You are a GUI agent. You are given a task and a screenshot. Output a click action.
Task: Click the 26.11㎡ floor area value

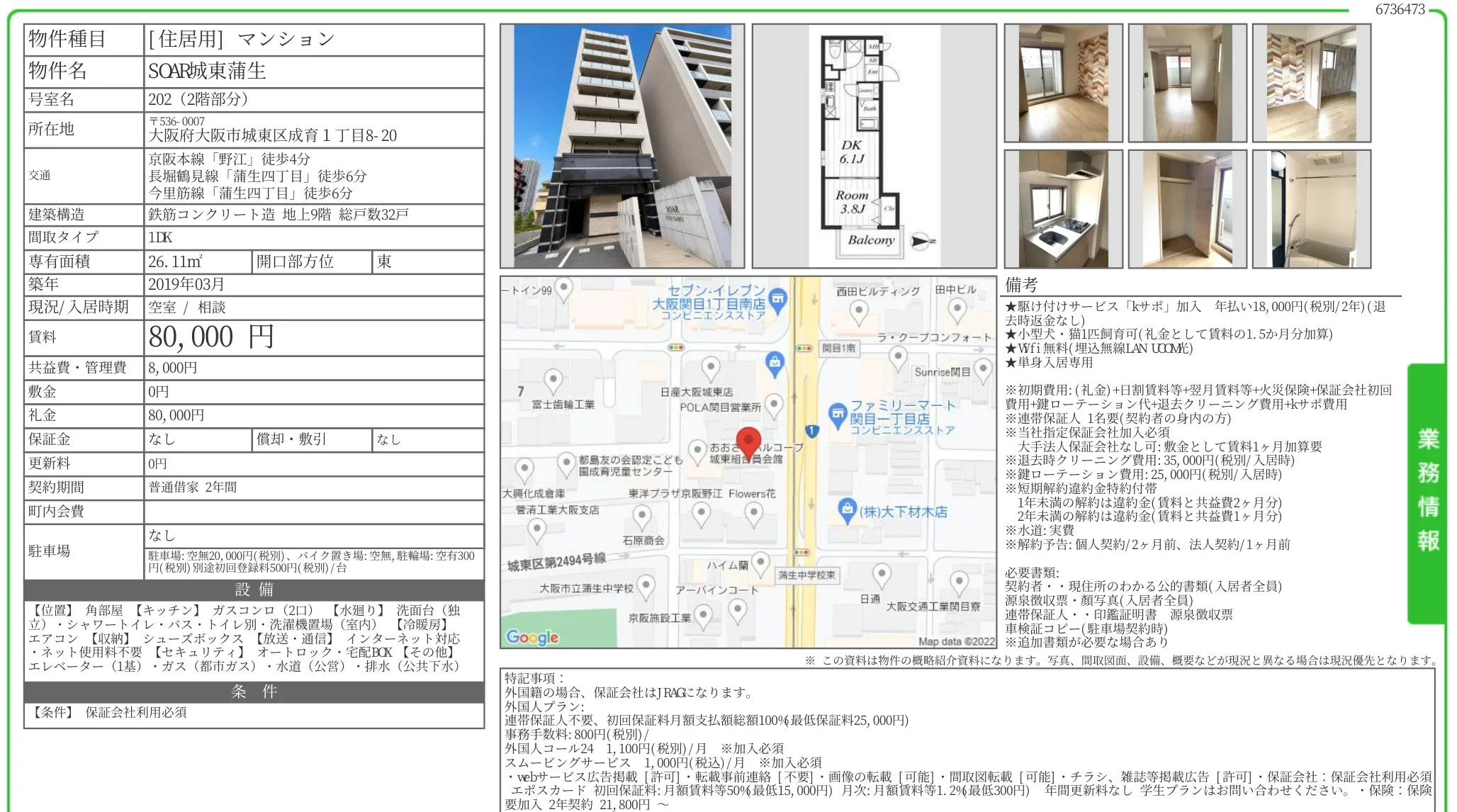(x=175, y=261)
